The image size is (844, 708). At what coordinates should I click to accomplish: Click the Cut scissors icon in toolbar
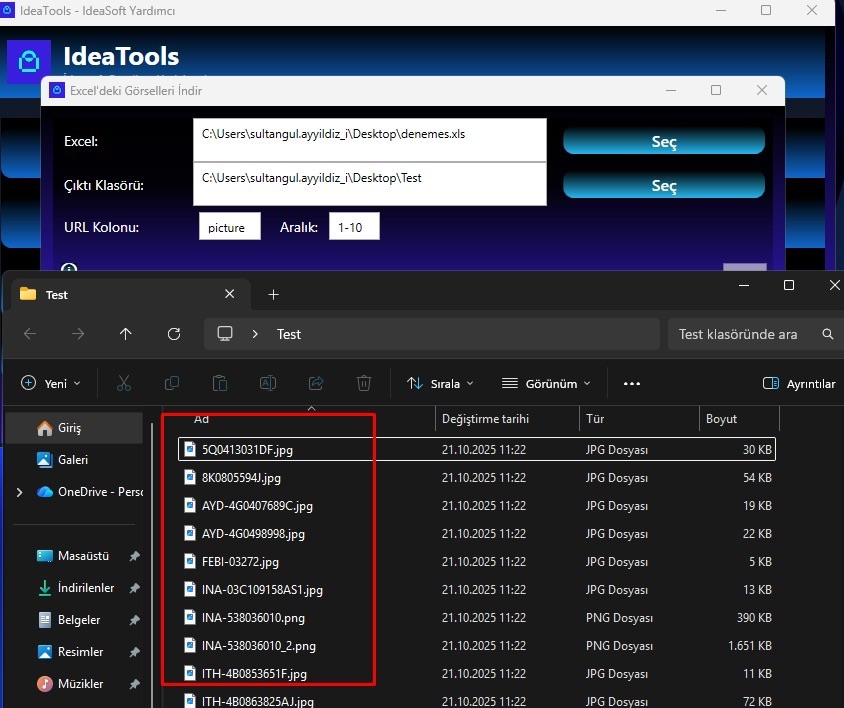pyautogui.click(x=124, y=383)
